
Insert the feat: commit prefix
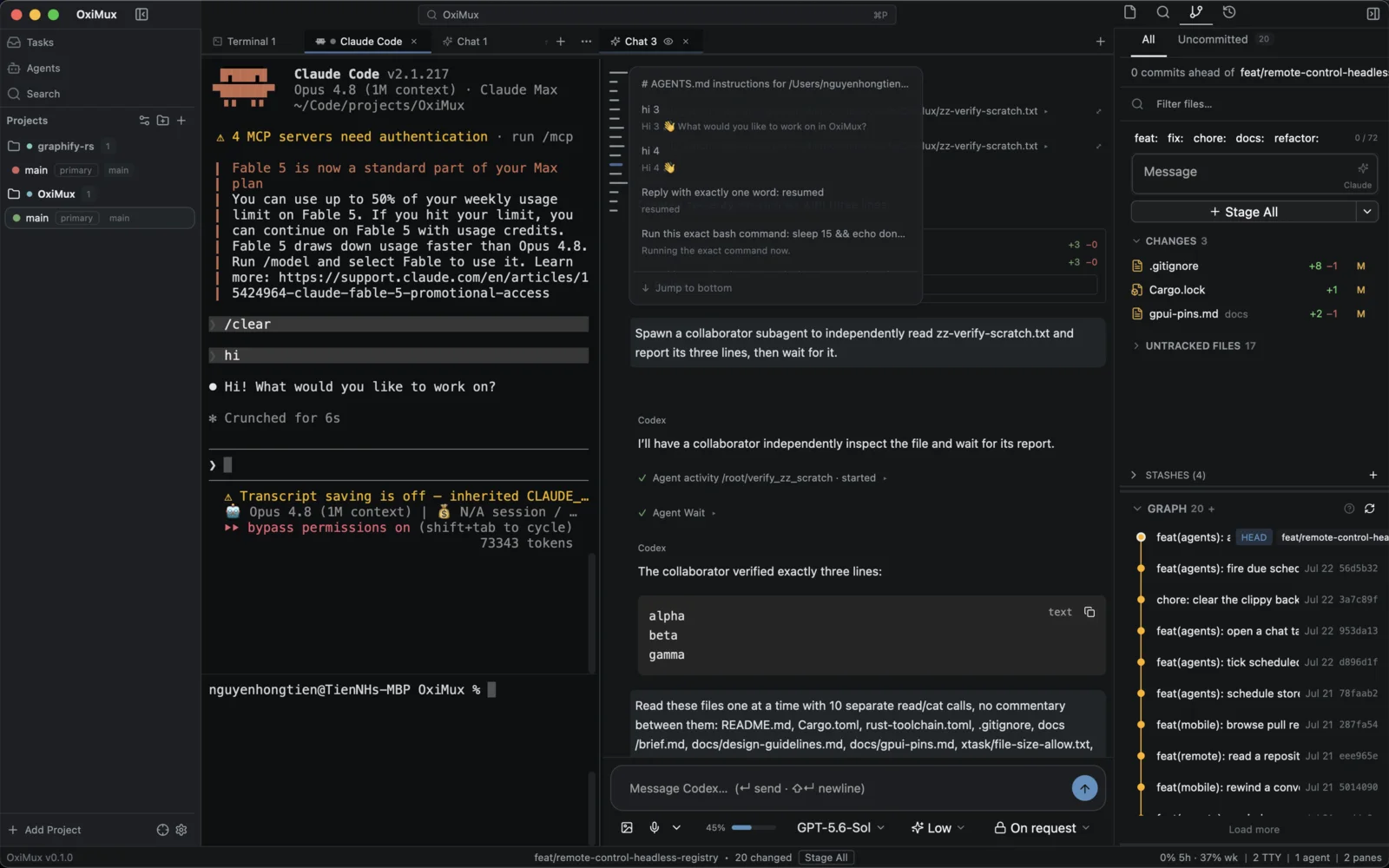point(1146,138)
